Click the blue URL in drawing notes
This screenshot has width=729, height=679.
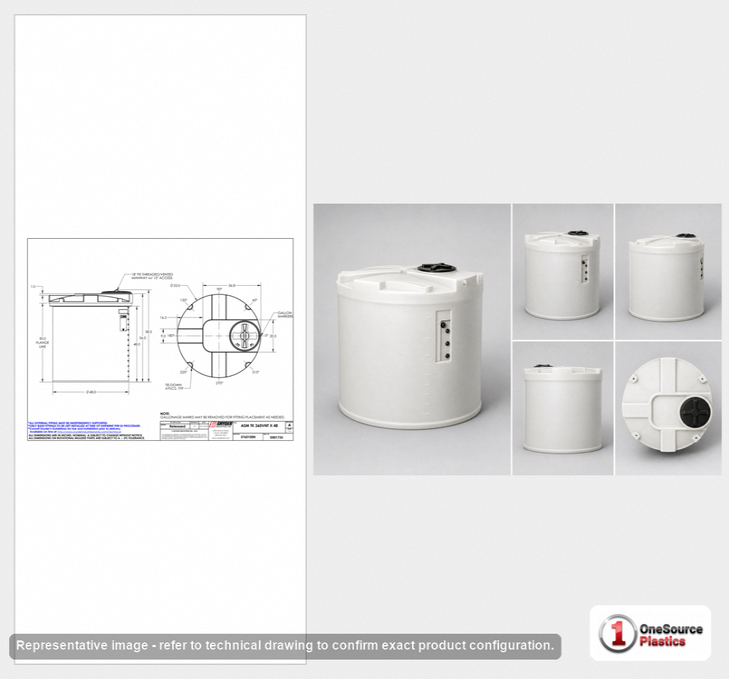coord(89,432)
